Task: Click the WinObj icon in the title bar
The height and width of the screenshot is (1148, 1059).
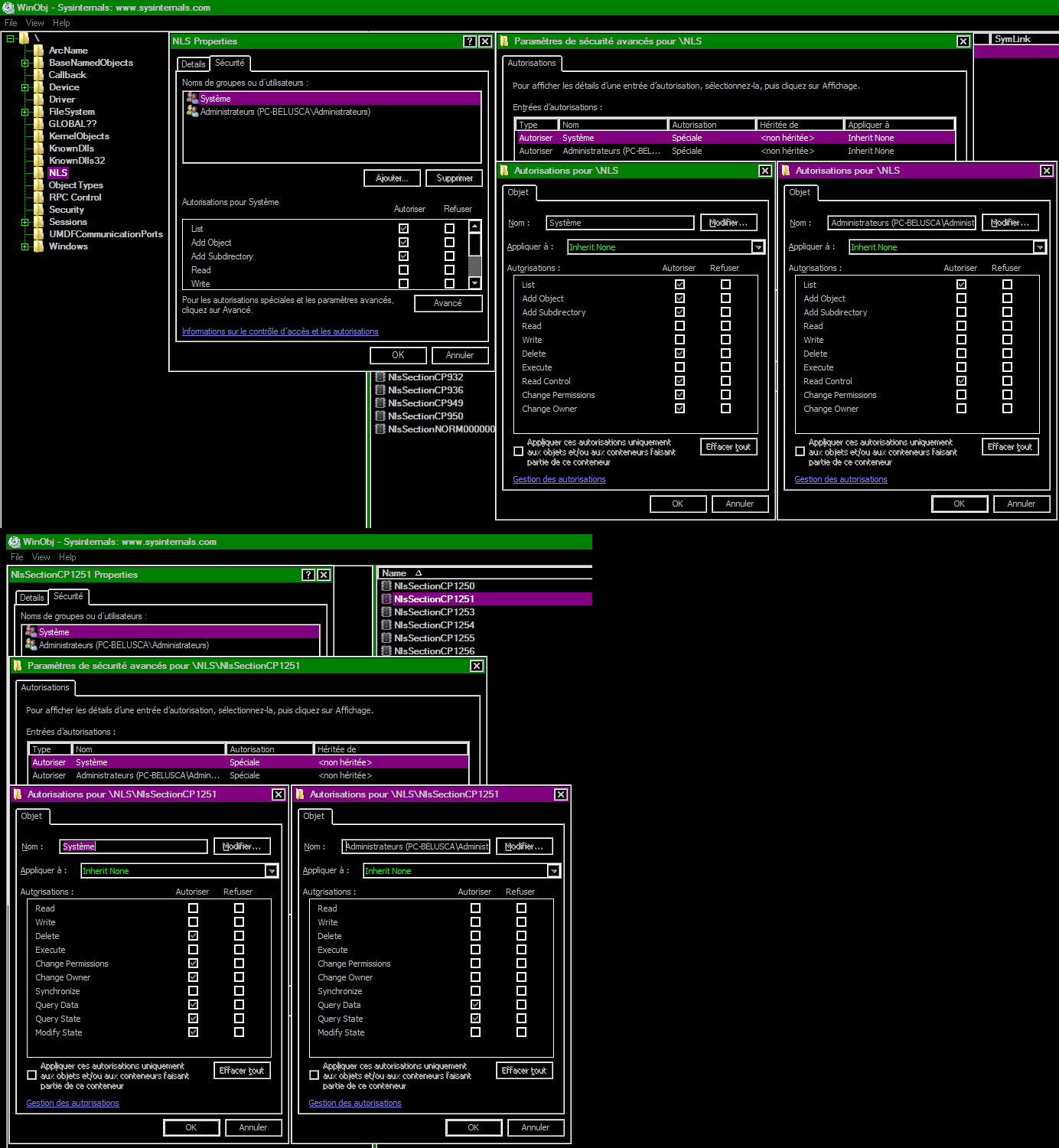Action: coord(7,7)
